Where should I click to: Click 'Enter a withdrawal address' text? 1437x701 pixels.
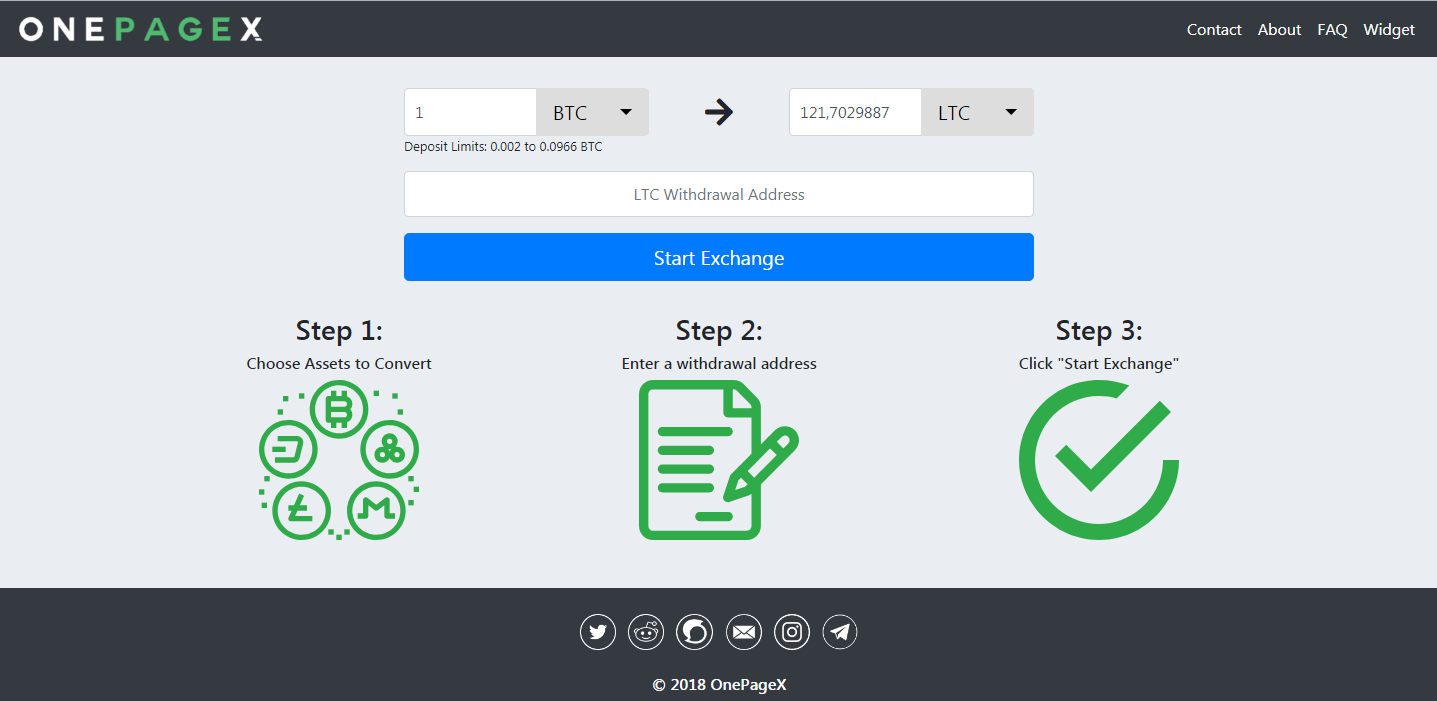(x=719, y=364)
